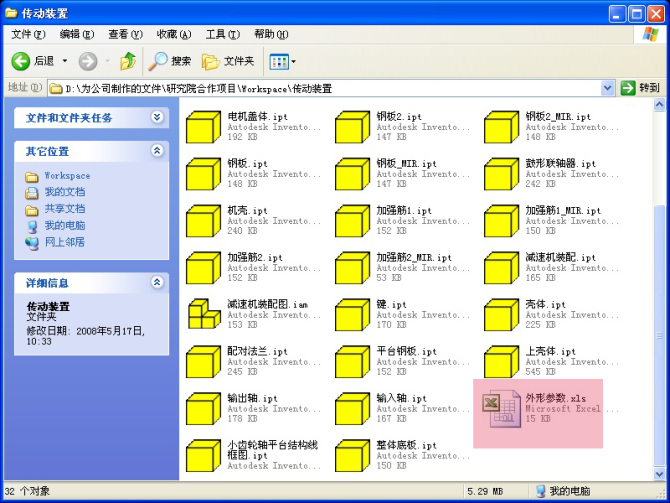
Task: Select the 加强筋1.ipt file icon
Action: (352, 221)
